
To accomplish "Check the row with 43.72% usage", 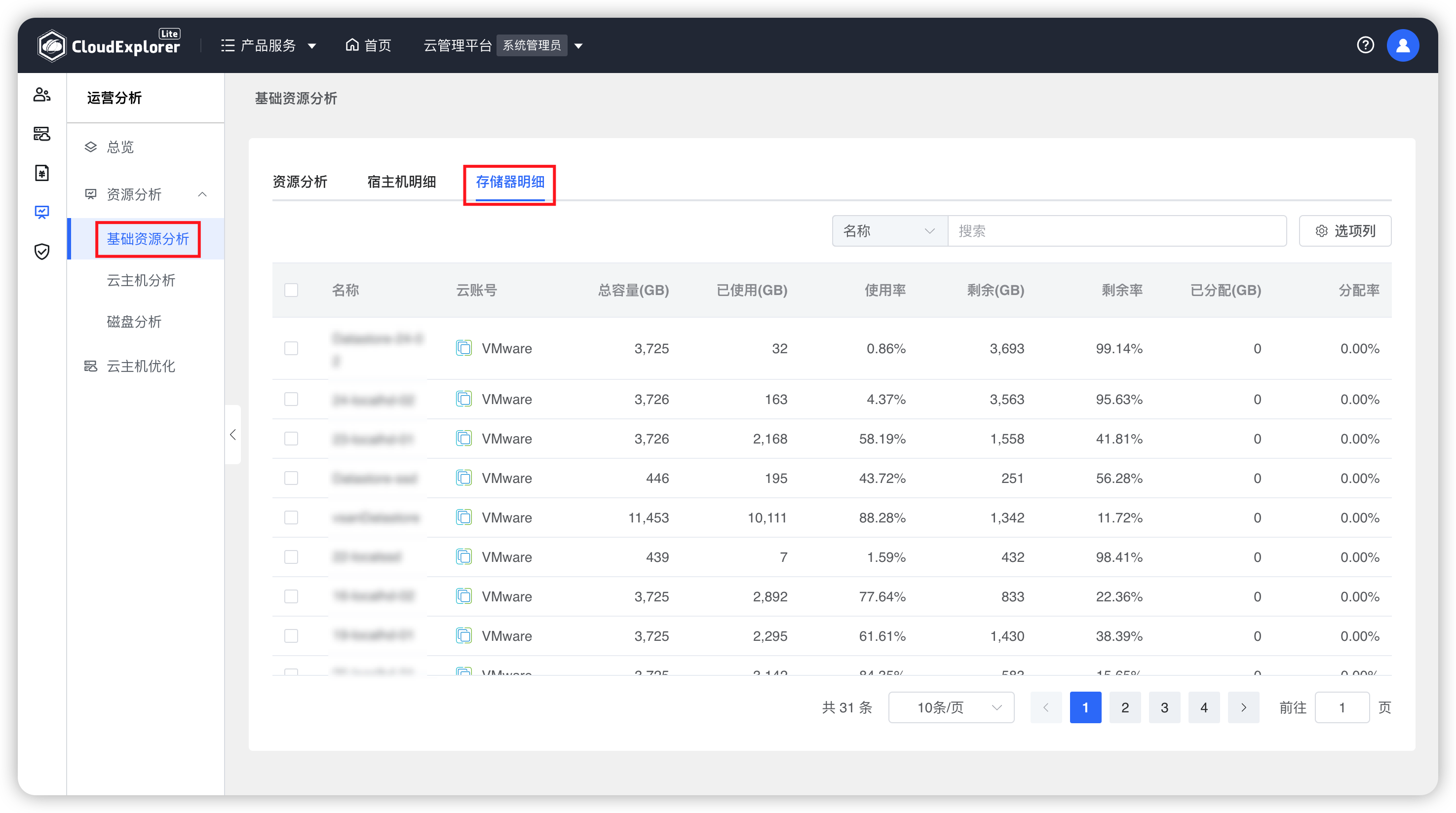I will click(x=291, y=478).
